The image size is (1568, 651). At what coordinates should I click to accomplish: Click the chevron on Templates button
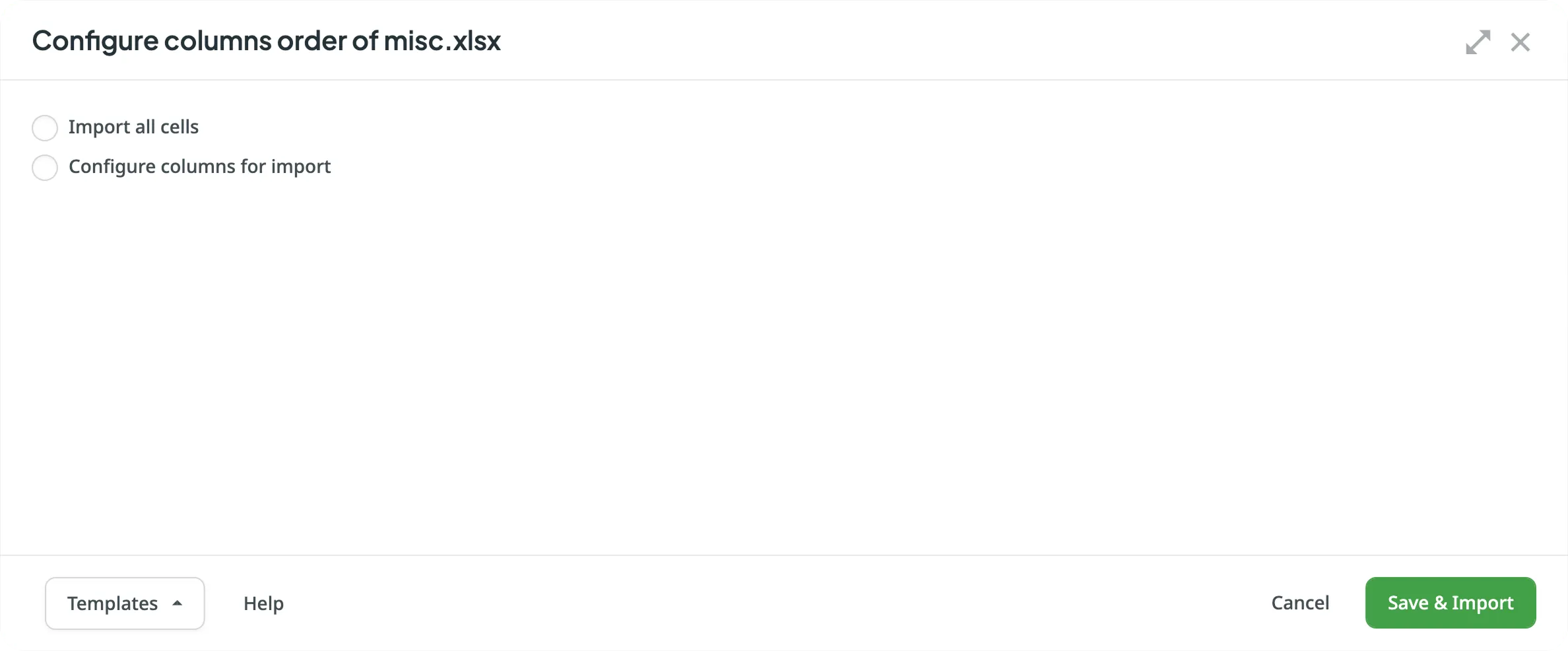[177, 602]
